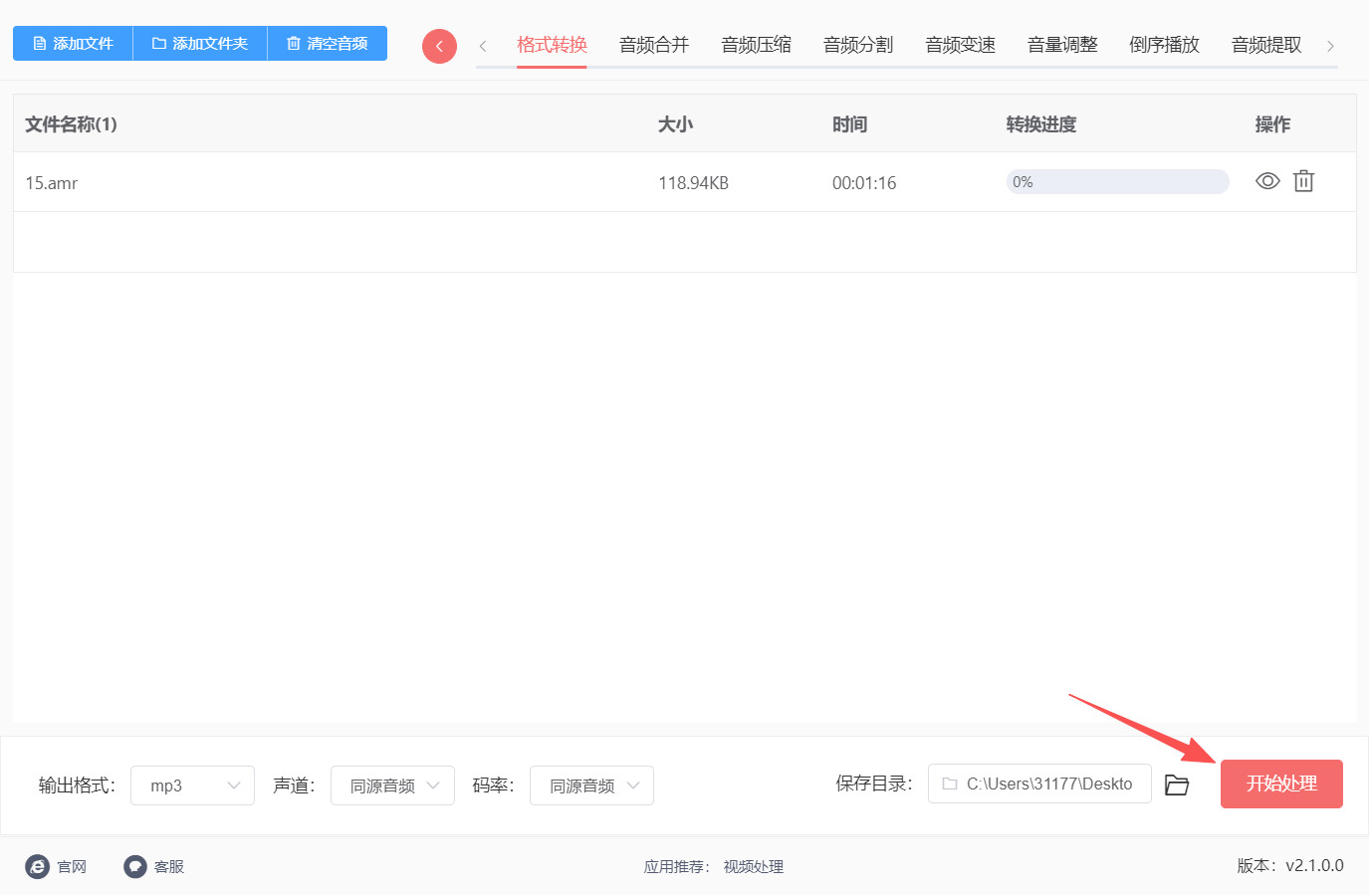Expand the 码率 bitrate dropdown
Image resolution: width=1369 pixels, height=896 pixels.
click(591, 785)
